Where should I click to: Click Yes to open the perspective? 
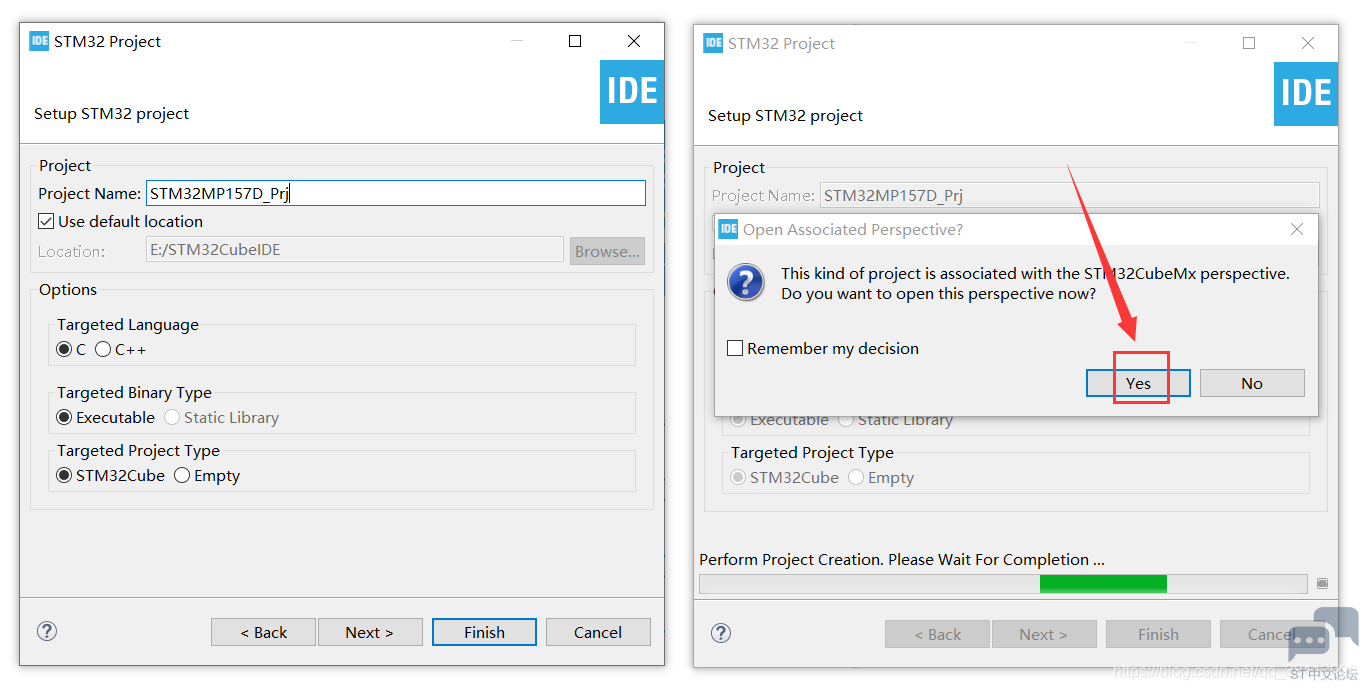(1138, 383)
